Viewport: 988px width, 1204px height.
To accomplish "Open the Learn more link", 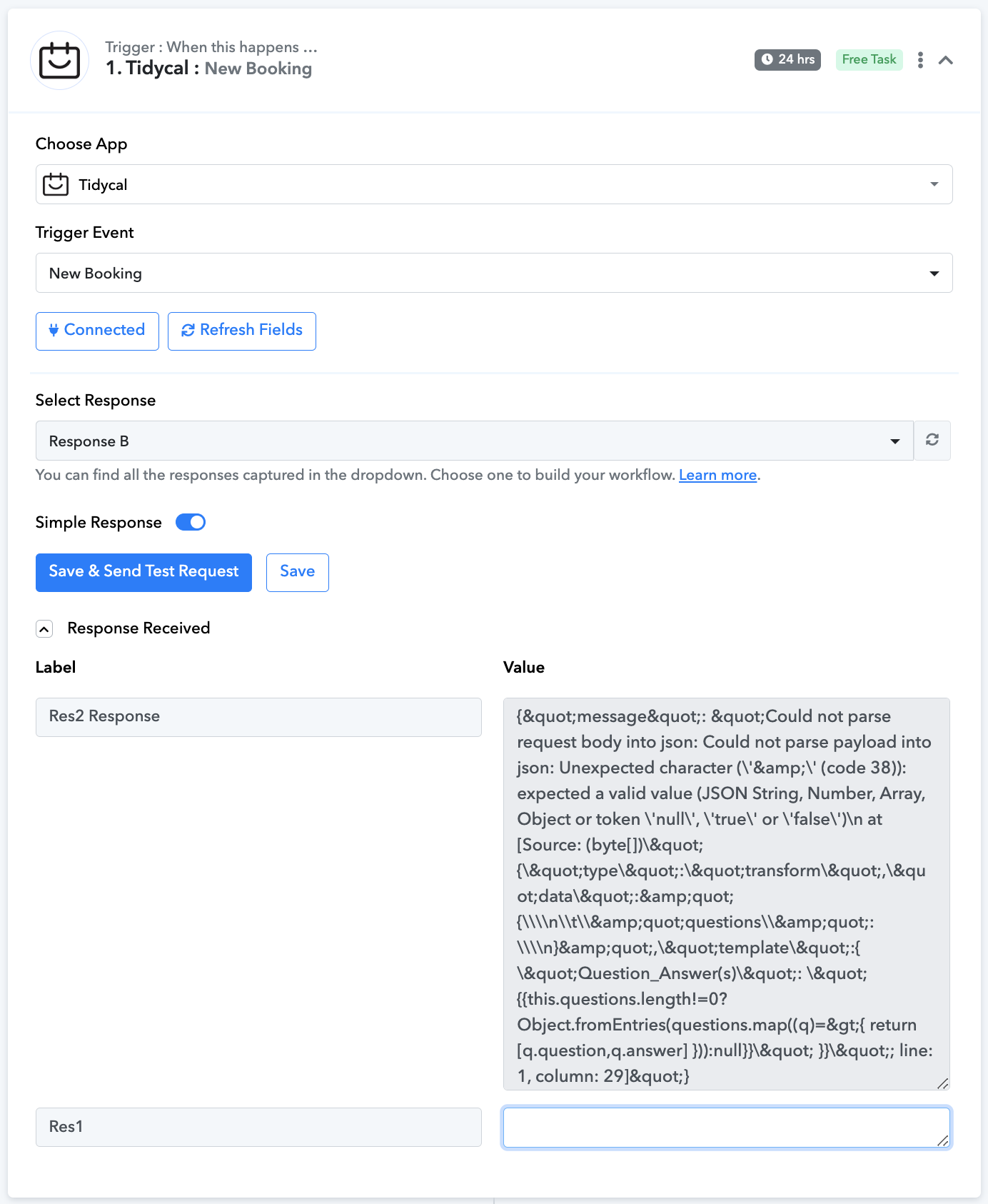I will point(717,476).
